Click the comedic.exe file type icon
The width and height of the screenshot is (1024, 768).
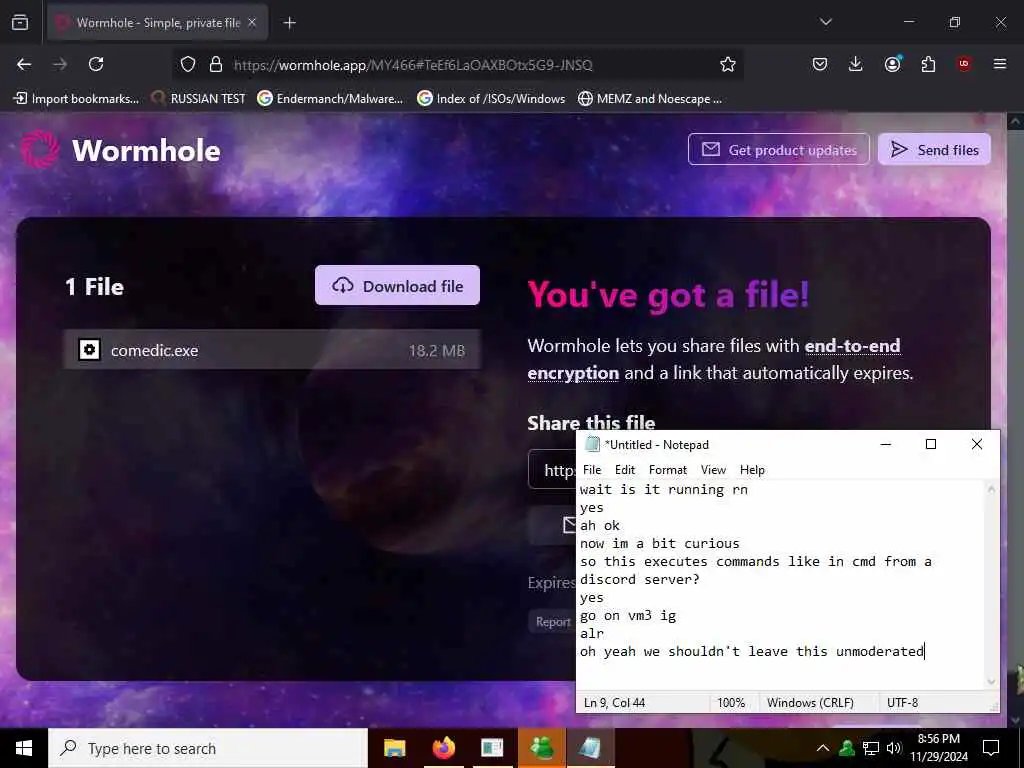click(89, 350)
